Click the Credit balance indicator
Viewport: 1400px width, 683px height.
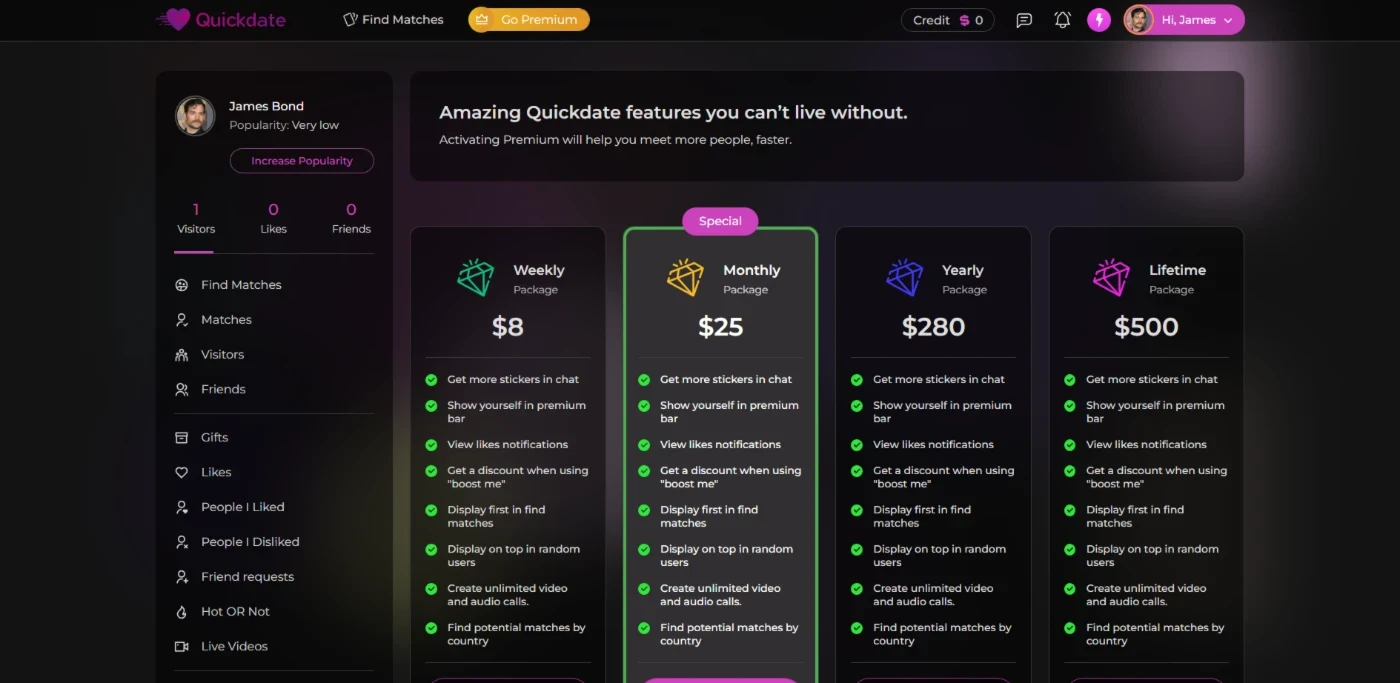947,20
